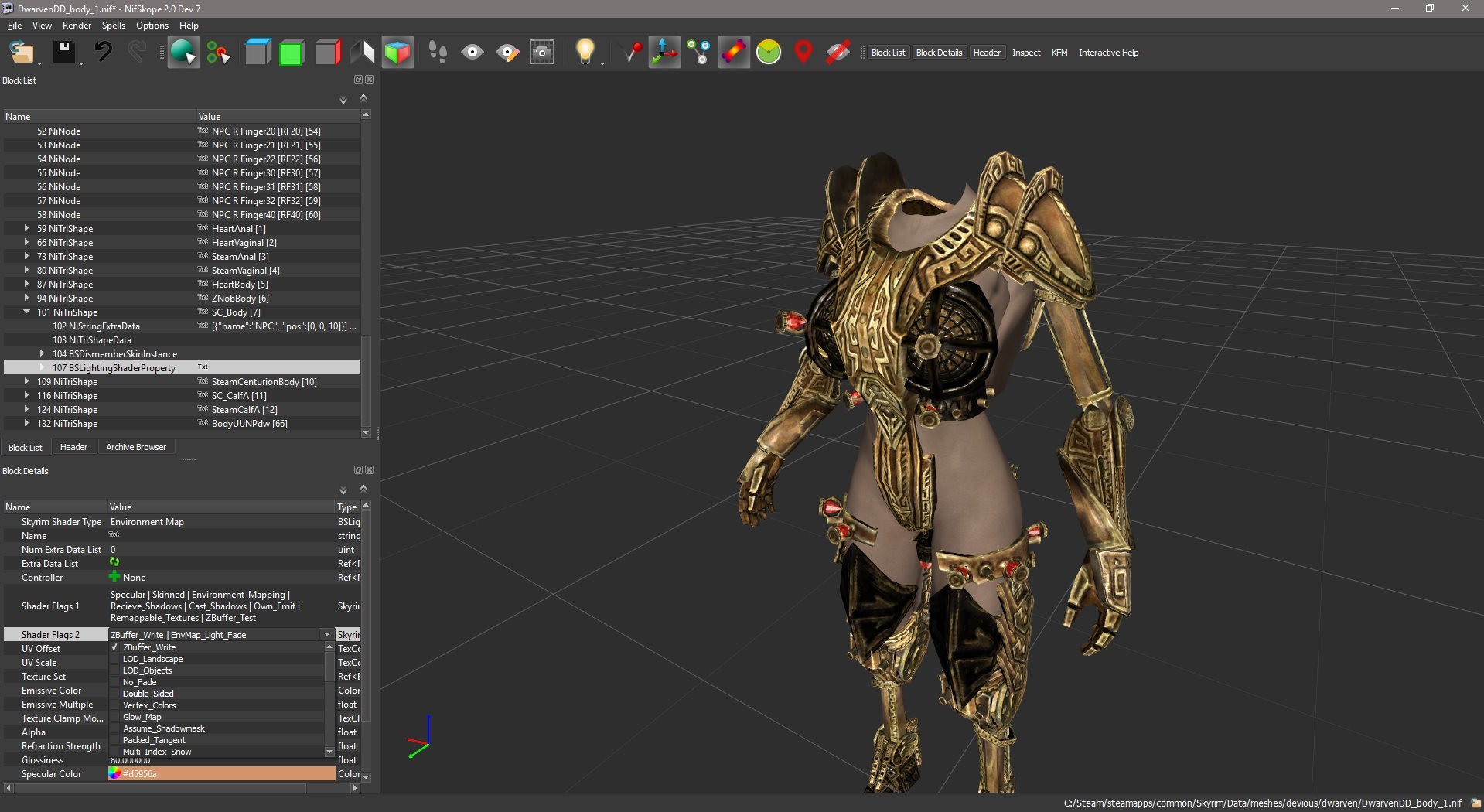Click the greyed-out Redo arrow
1484x812 pixels.
(x=137, y=52)
